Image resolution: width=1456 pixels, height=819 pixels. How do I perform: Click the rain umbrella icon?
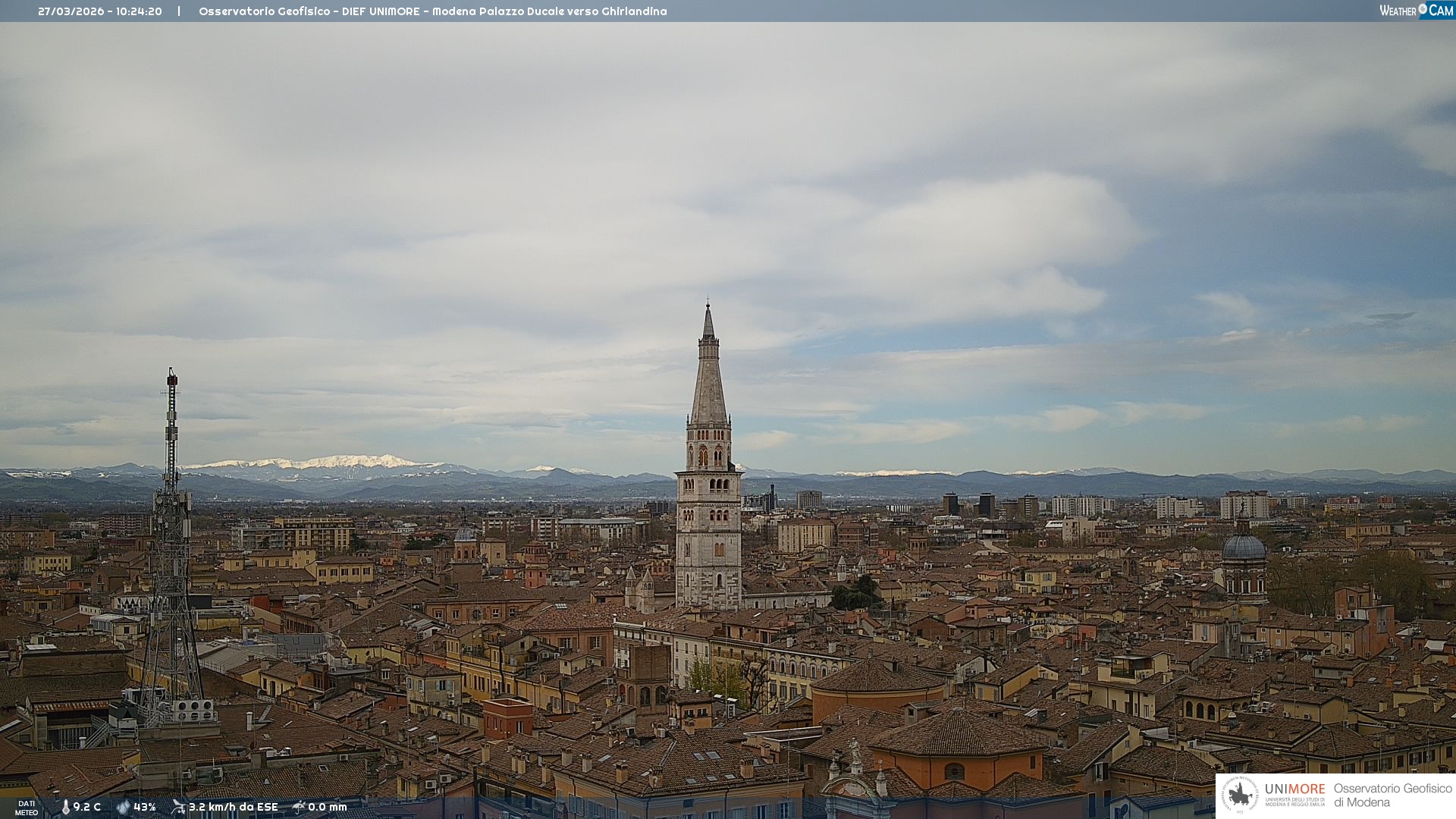(298, 807)
